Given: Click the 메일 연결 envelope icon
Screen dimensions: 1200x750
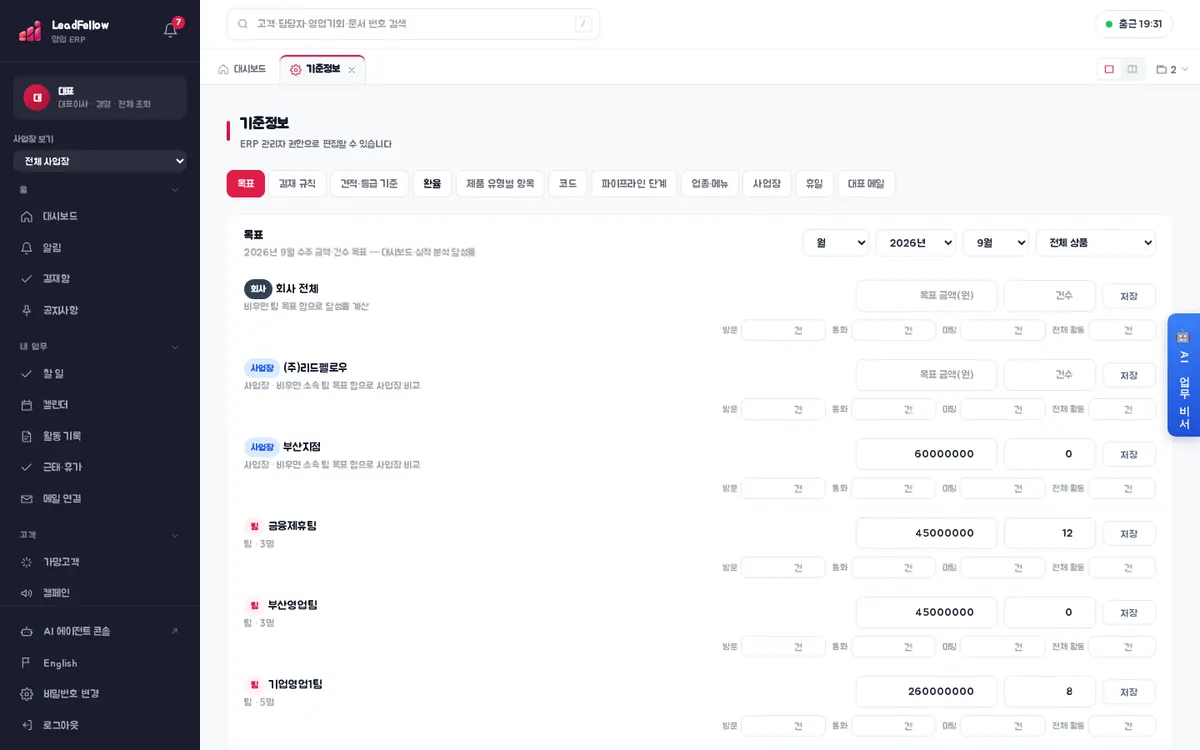Looking at the screenshot, I should [27, 499].
